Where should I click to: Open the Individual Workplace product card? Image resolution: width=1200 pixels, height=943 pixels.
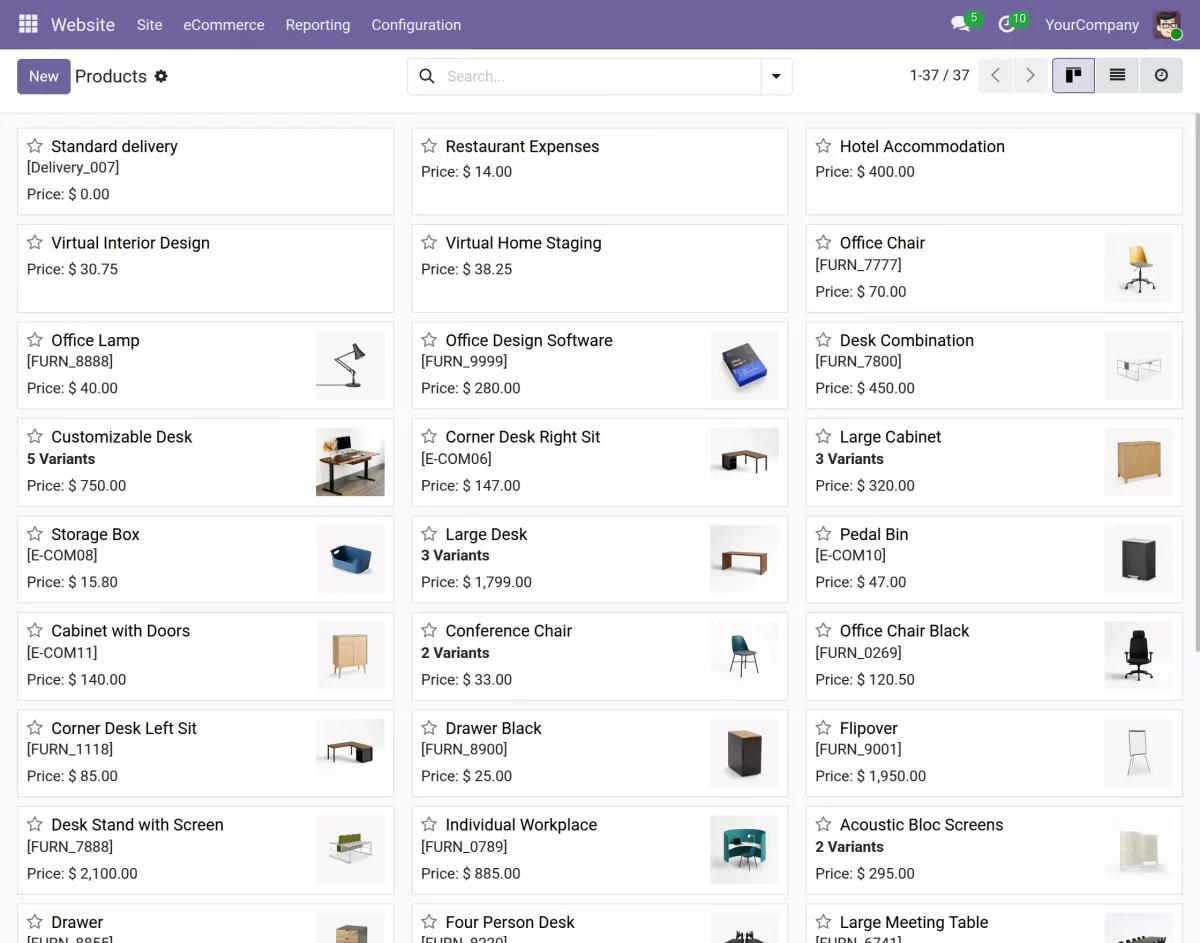point(600,850)
